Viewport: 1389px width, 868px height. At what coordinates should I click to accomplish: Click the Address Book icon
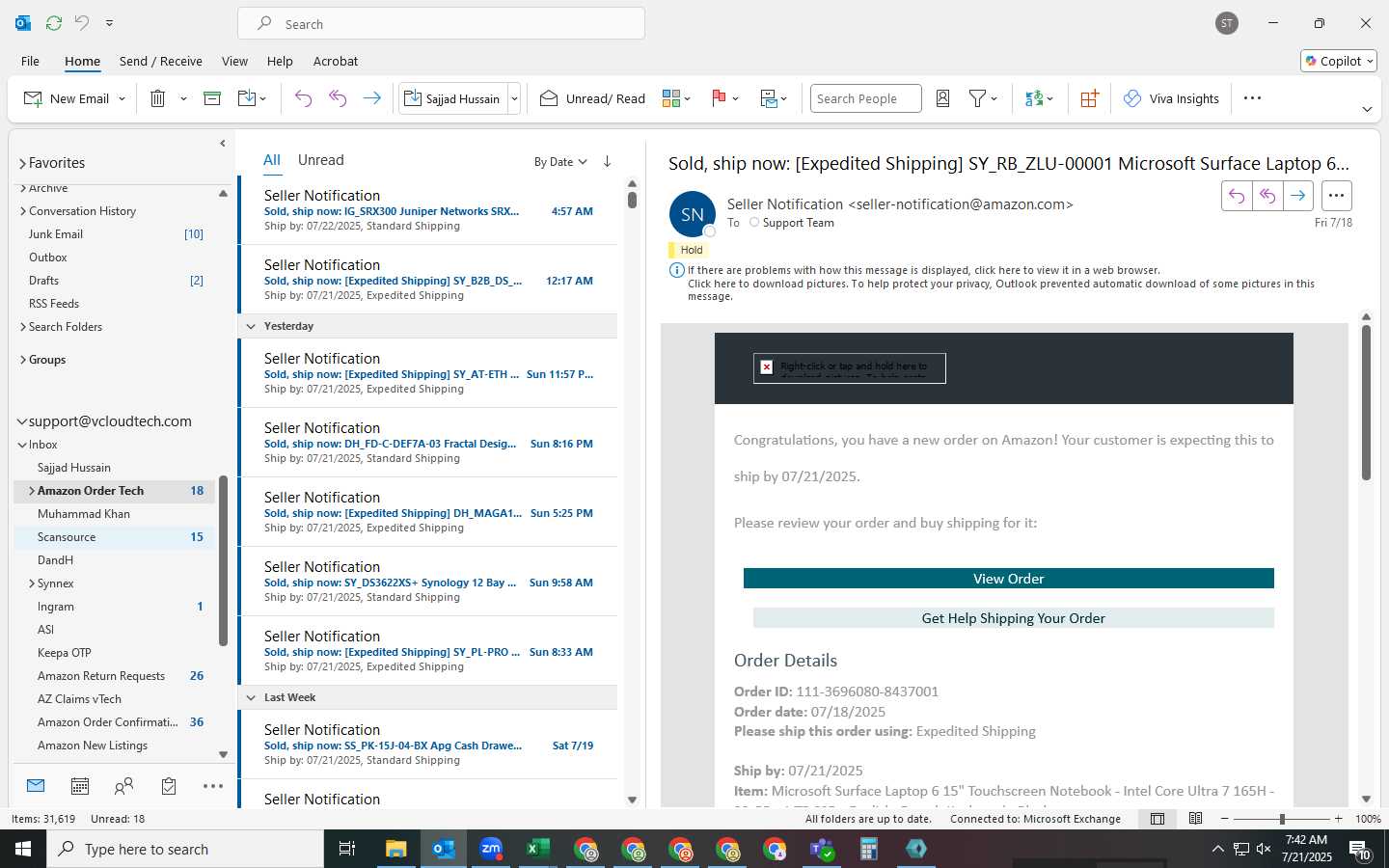click(943, 98)
